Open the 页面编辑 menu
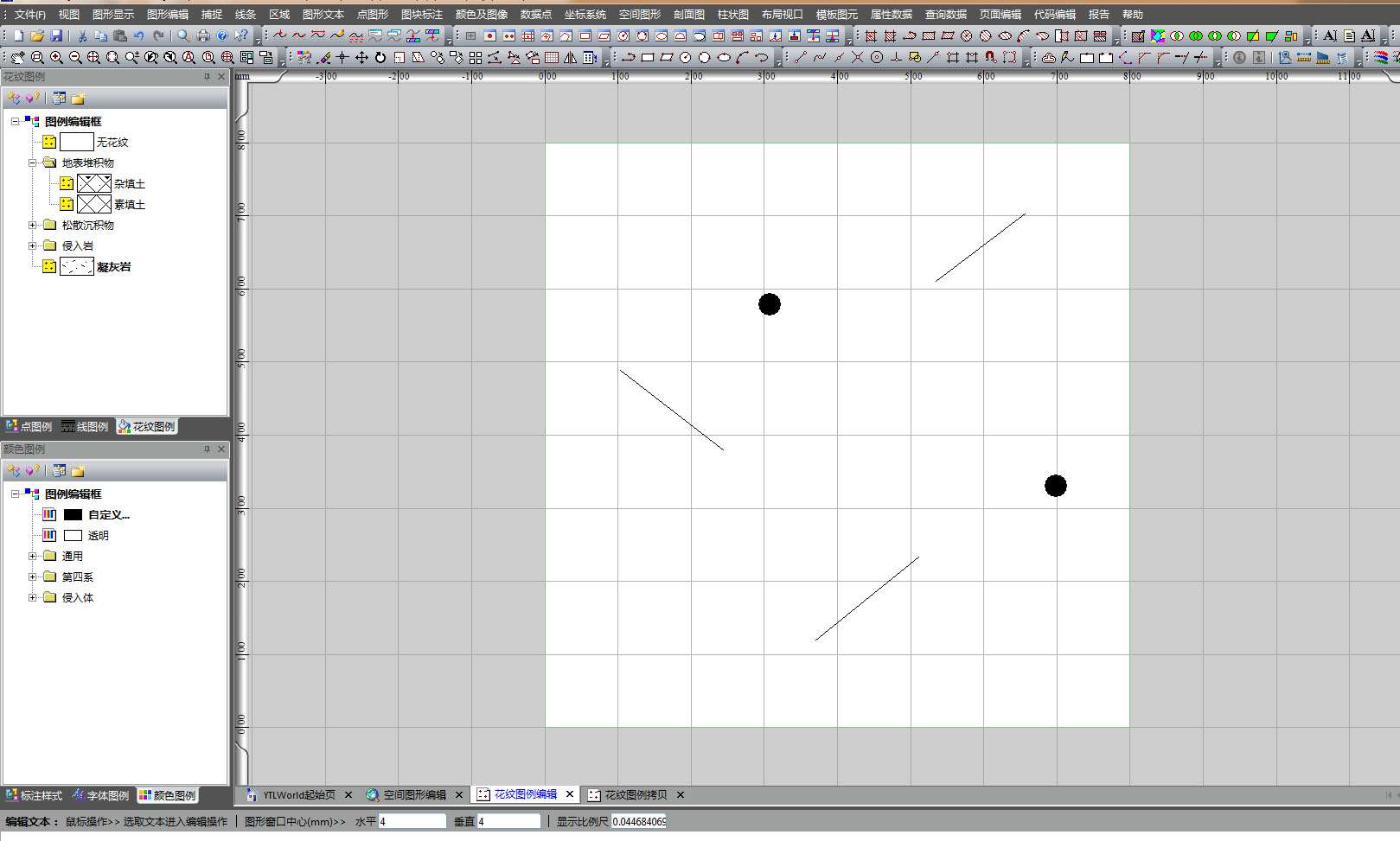 point(1000,15)
